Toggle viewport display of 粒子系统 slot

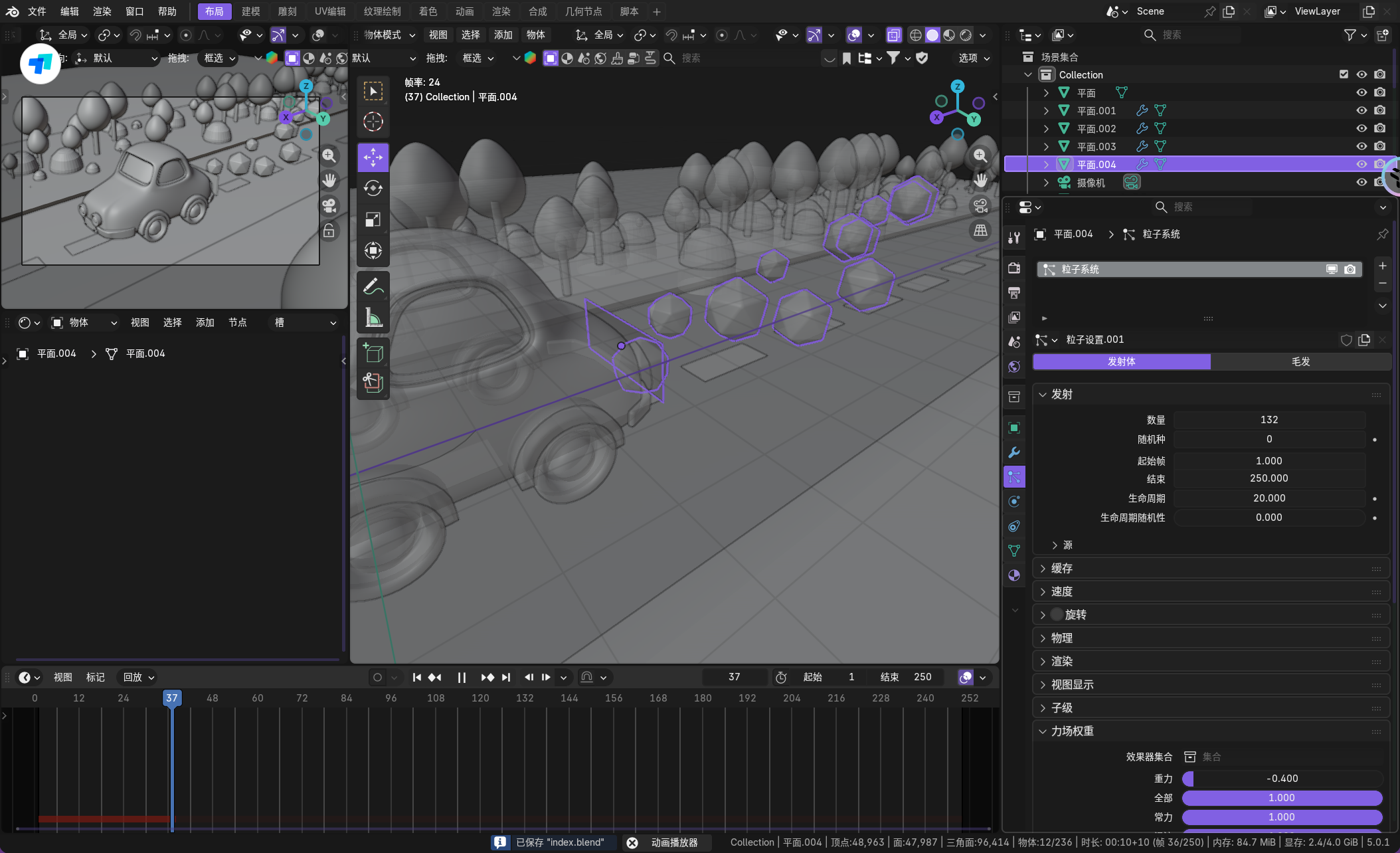click(1332, 269)
